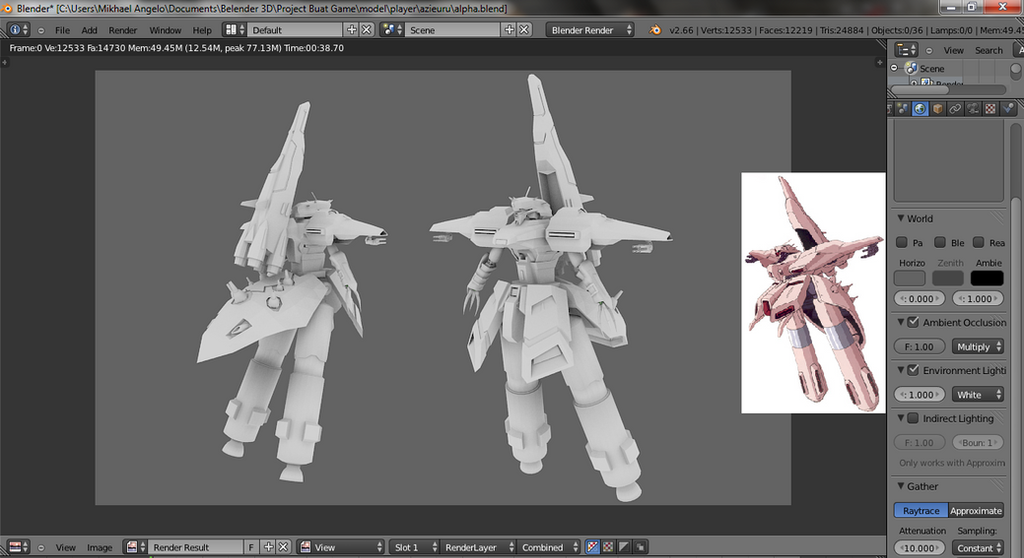1024x558 pixels.
Task: Pick the Horizon color swatch
Action: point(909,278)
